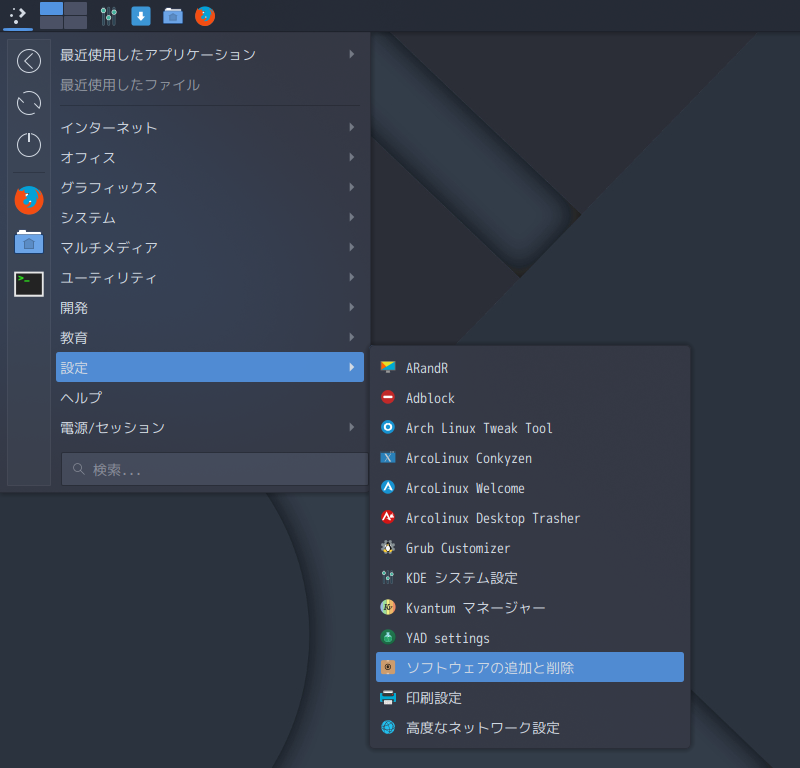Click the back arrow circle icon in the menu sidebar

click(x=29, y=61)
